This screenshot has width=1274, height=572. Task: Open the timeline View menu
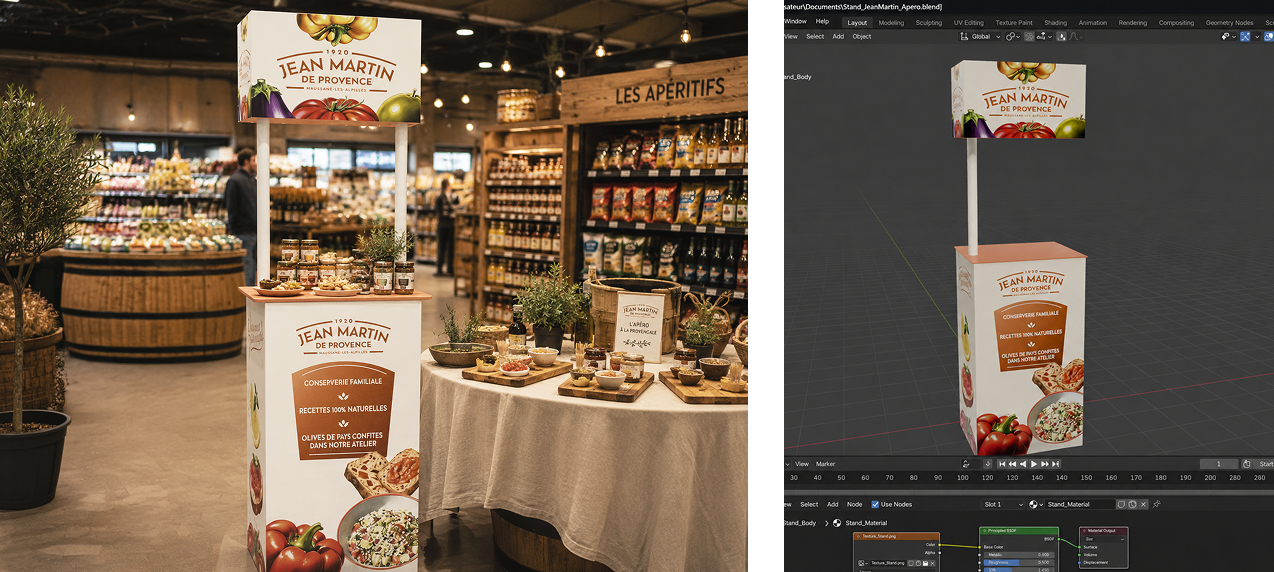802,464
